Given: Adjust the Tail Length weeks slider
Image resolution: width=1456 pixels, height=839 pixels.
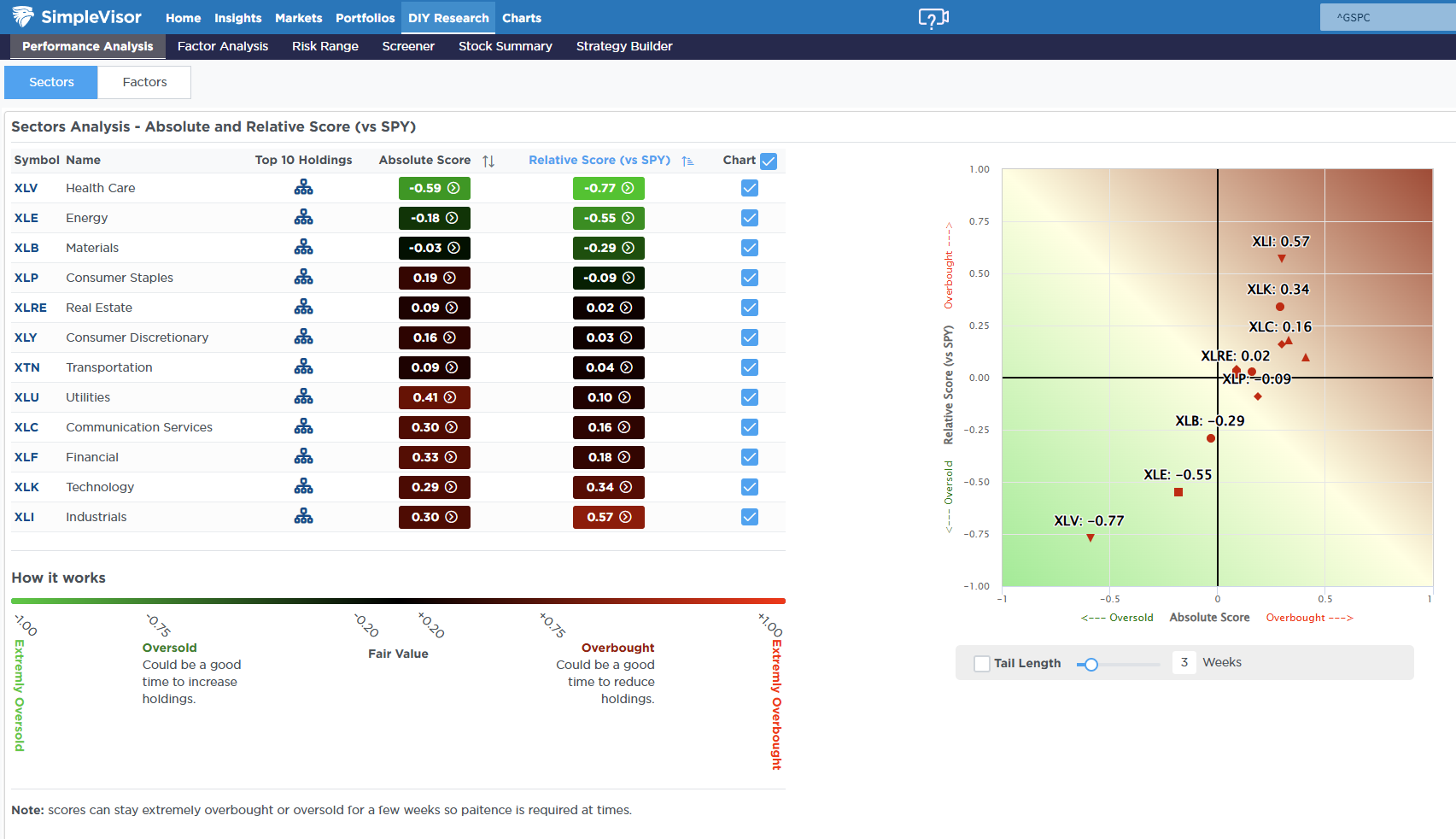Looking at the screenshot, I should point(1091,664).
